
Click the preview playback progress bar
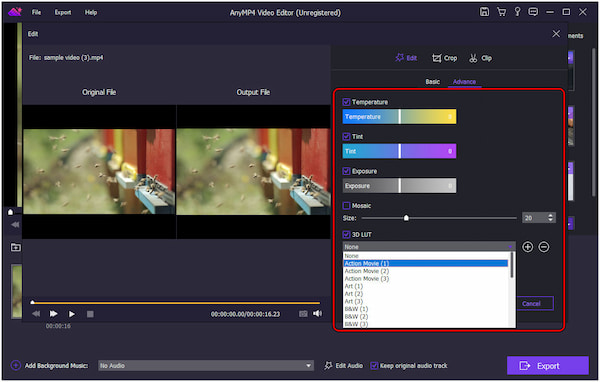coord(176,303)
